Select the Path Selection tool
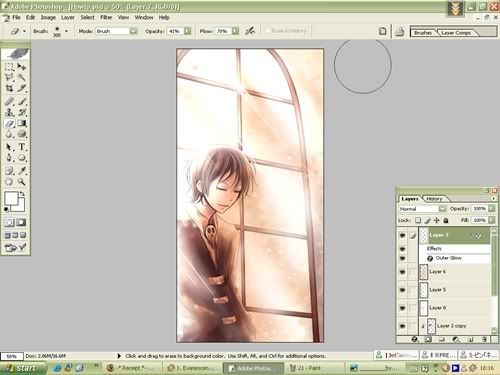Viewport: 500px width, 375px height. tap(9, 147)
